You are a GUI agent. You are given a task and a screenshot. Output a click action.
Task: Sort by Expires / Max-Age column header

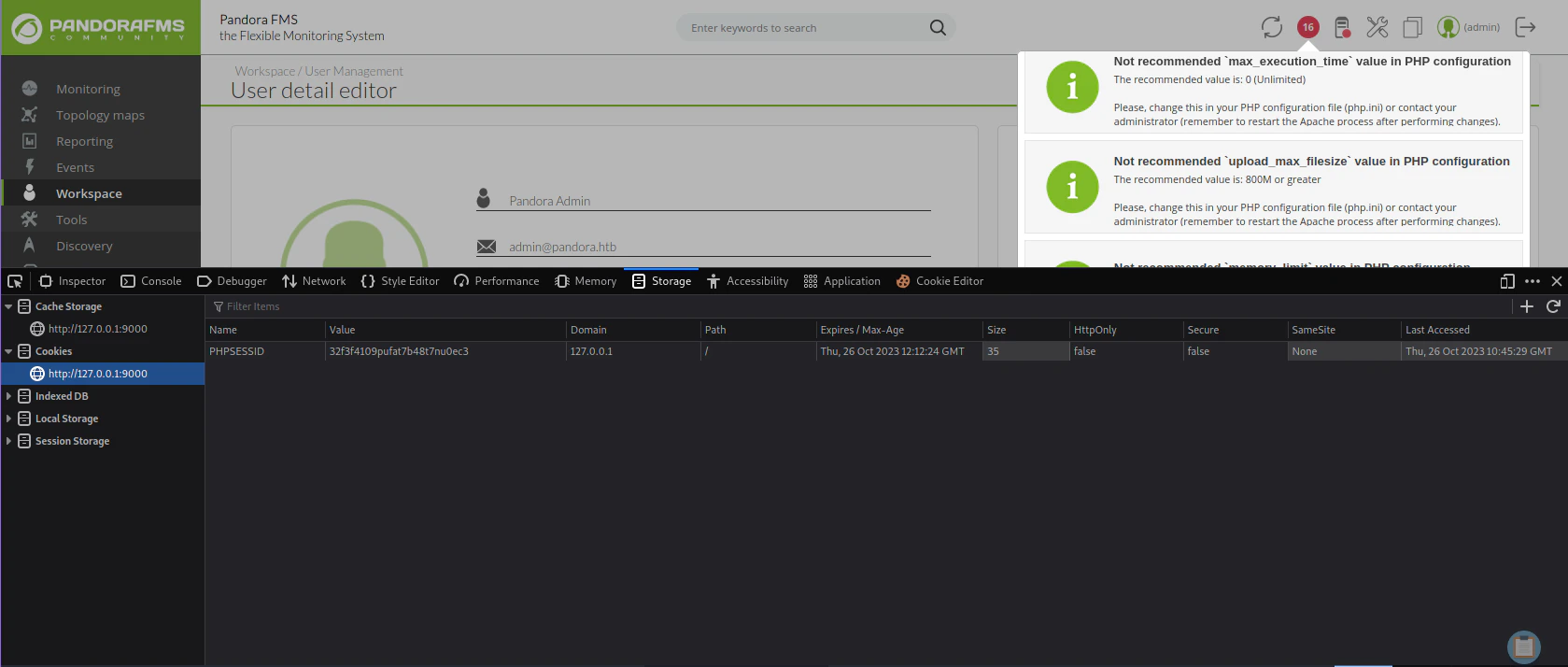[x=898, y=330]
